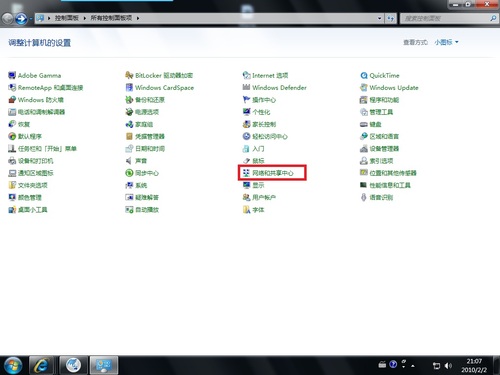Viewport: 500px width, 375px height.
Task: Open QuickTime settings
Action: [x=380, y=75]
